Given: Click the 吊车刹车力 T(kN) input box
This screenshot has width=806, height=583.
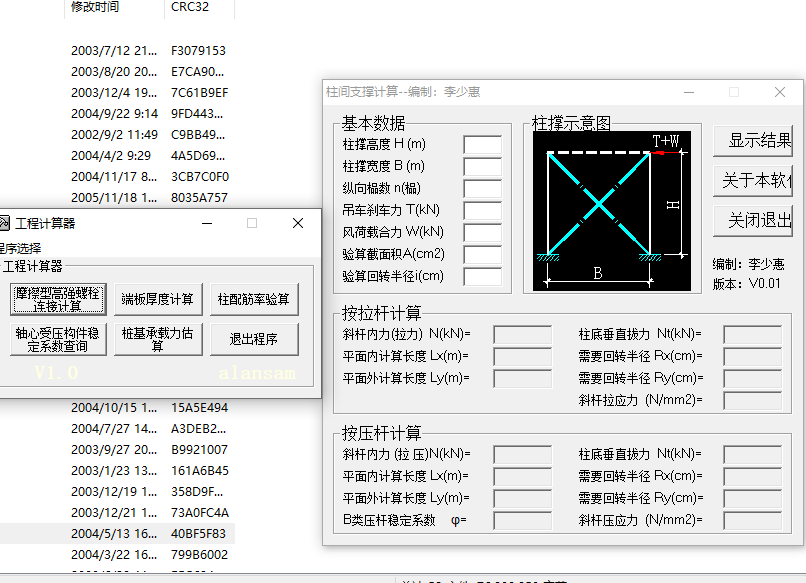Looking at the screenshot, I should 482,211.
